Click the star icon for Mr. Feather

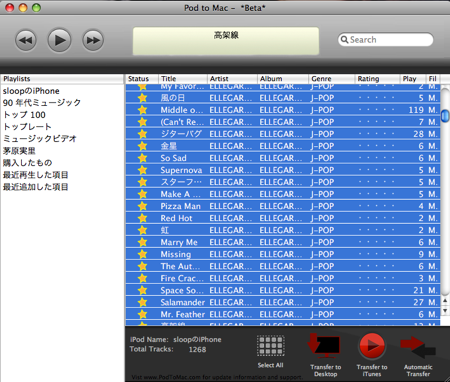[x=143, y=314]
